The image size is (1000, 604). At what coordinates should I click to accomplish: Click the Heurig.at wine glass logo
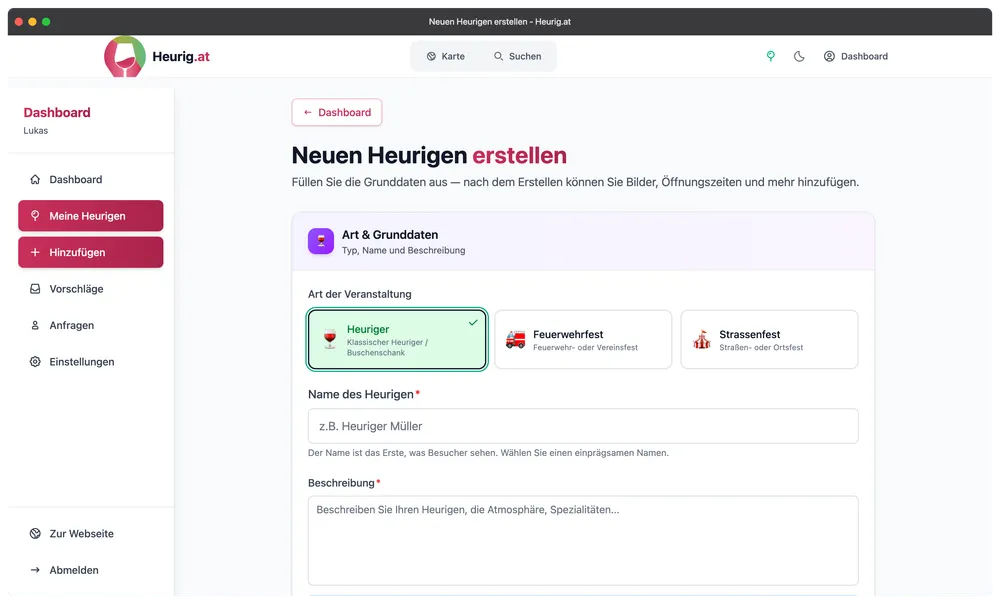[124, 56]
